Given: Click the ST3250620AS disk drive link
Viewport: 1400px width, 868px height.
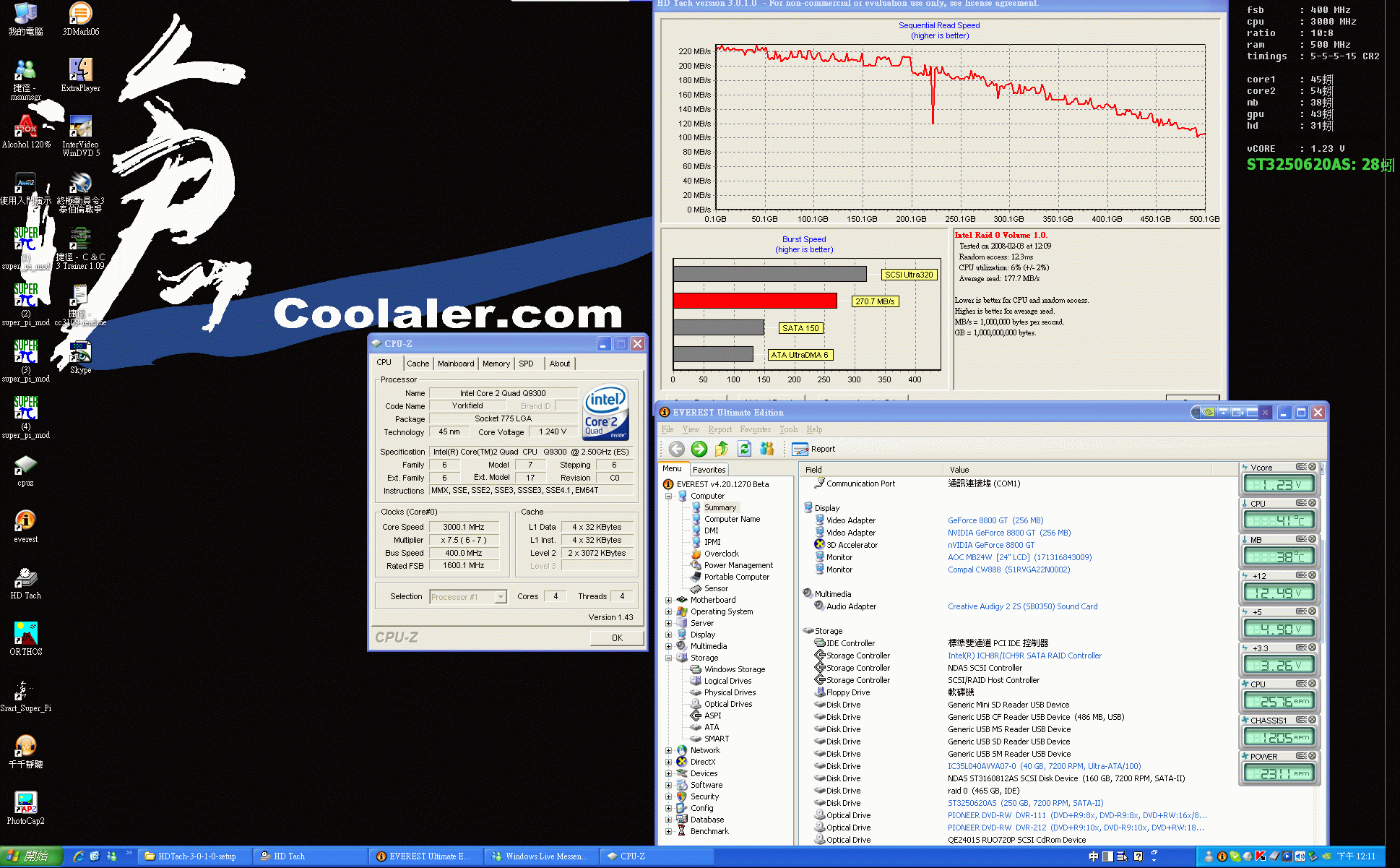Looking at the screenshot, I should [1025, 803].
